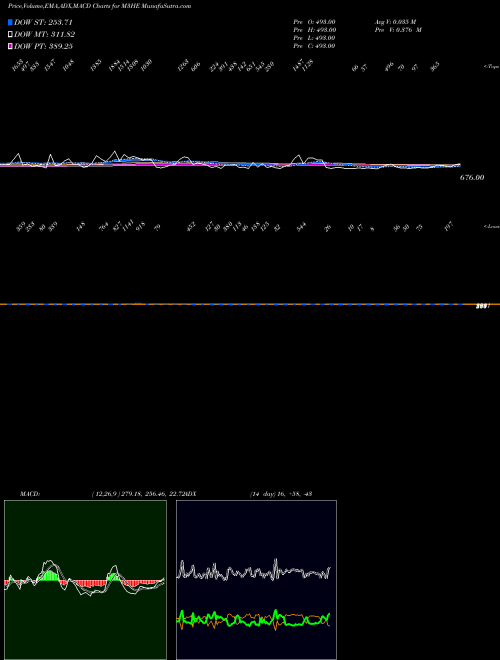Click the white DOW MT legend swatch
This screenshot has width=500, height=660.
(10, 34)
